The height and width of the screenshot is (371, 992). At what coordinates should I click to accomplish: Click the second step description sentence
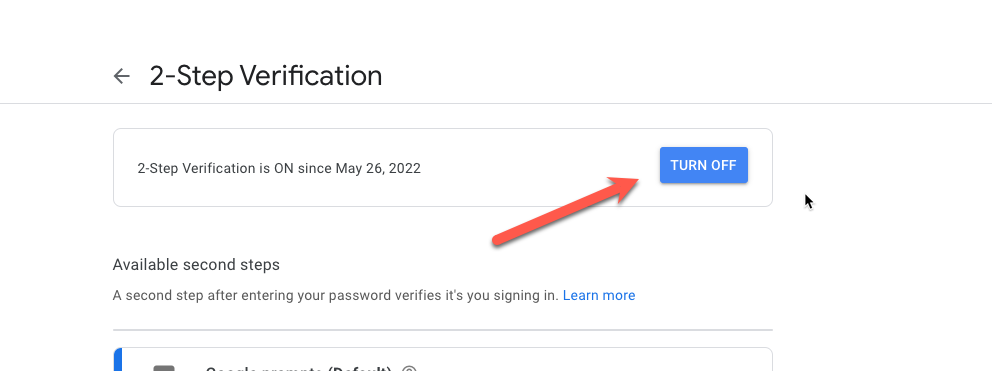[335, 296]
